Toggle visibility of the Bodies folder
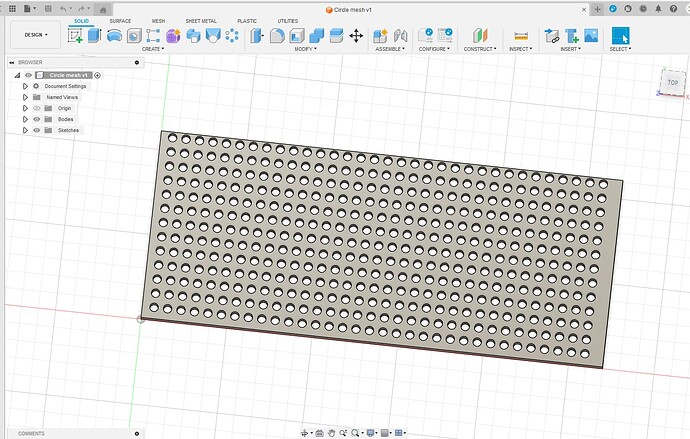Viewport: 690px width, 439px height. click(37, 119)
